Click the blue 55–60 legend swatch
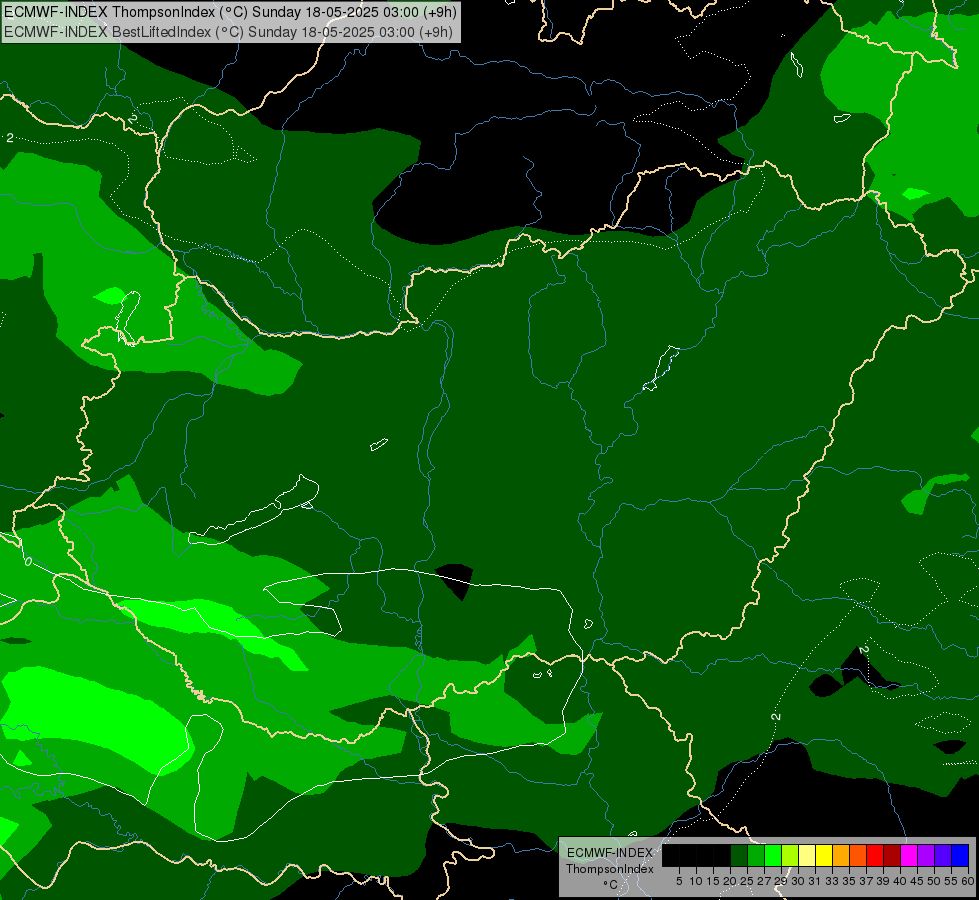The height and width of the screenshot is (900, 979). (960, 855)
